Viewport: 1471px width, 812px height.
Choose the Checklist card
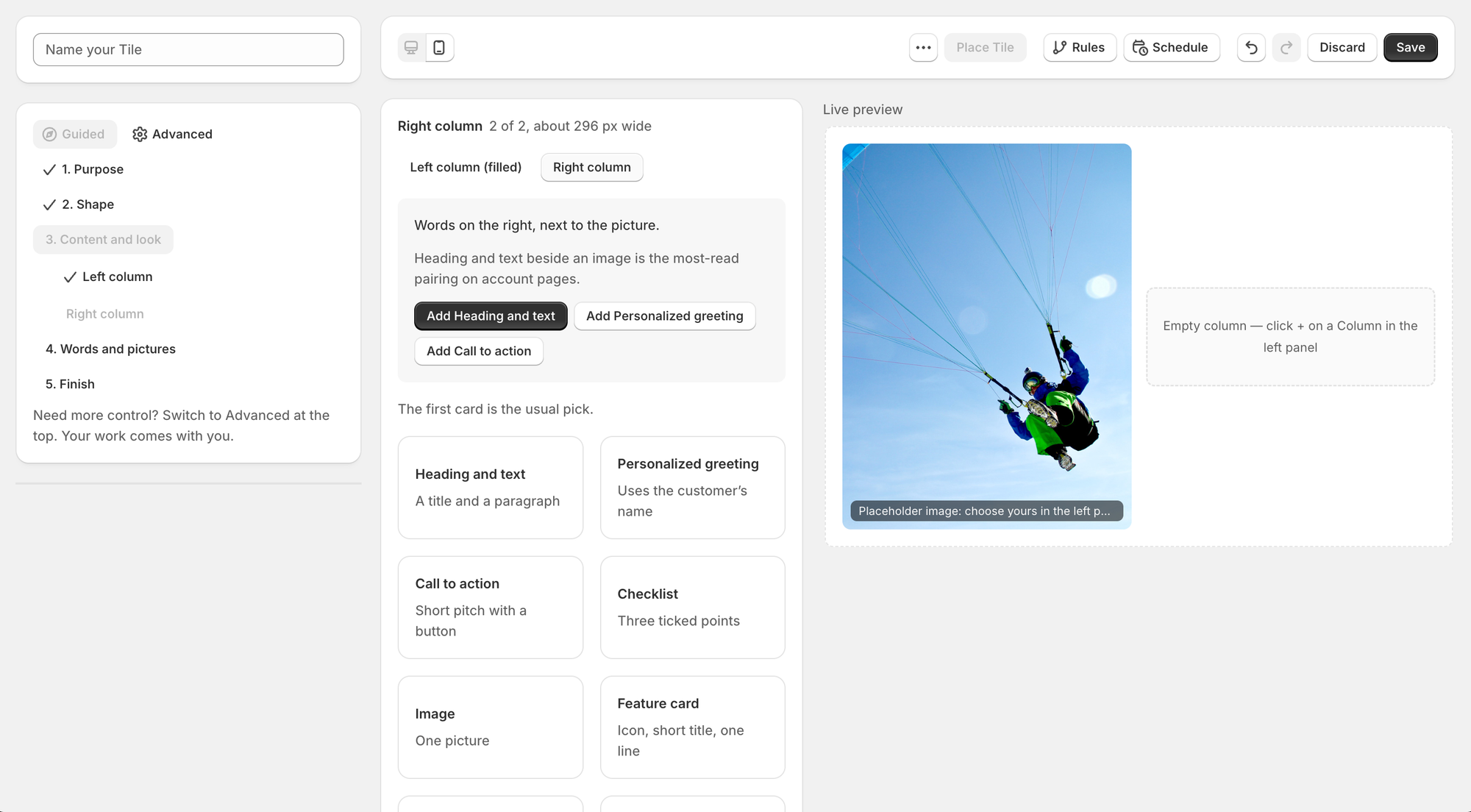coord(693,608)
